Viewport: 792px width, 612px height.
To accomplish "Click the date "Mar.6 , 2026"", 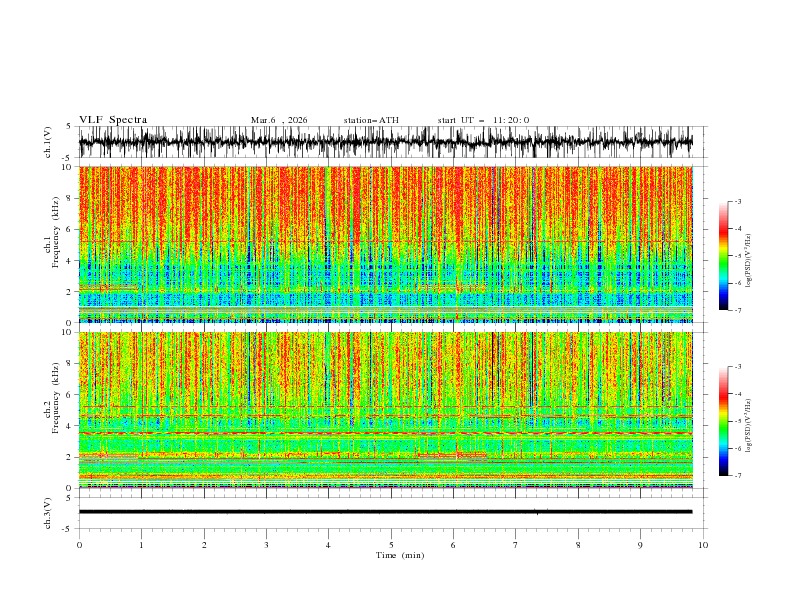I will tap(279, 120).
